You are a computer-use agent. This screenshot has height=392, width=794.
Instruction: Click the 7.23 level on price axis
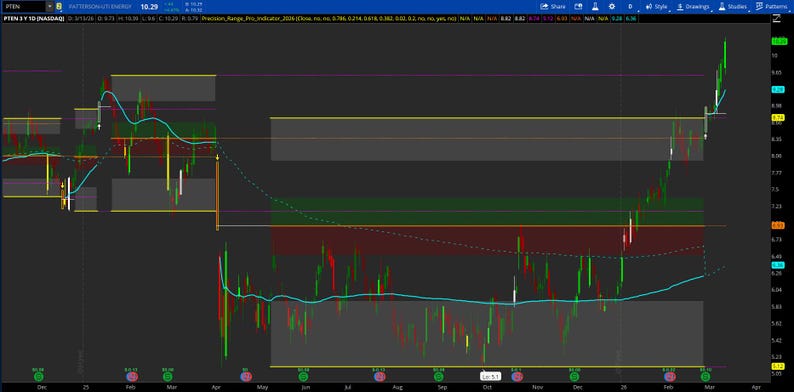[776, 206]
